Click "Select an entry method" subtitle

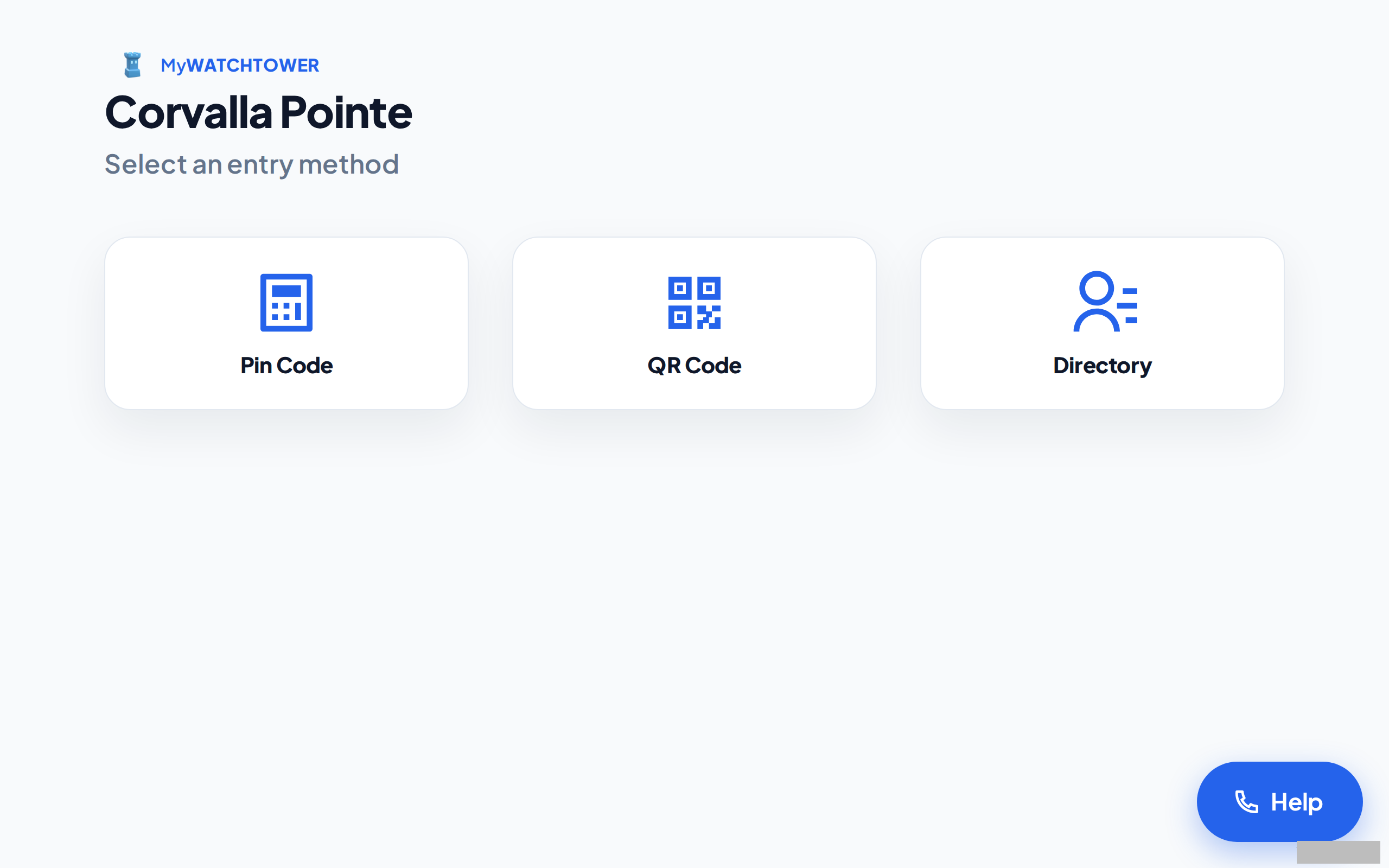pos(251,165)
